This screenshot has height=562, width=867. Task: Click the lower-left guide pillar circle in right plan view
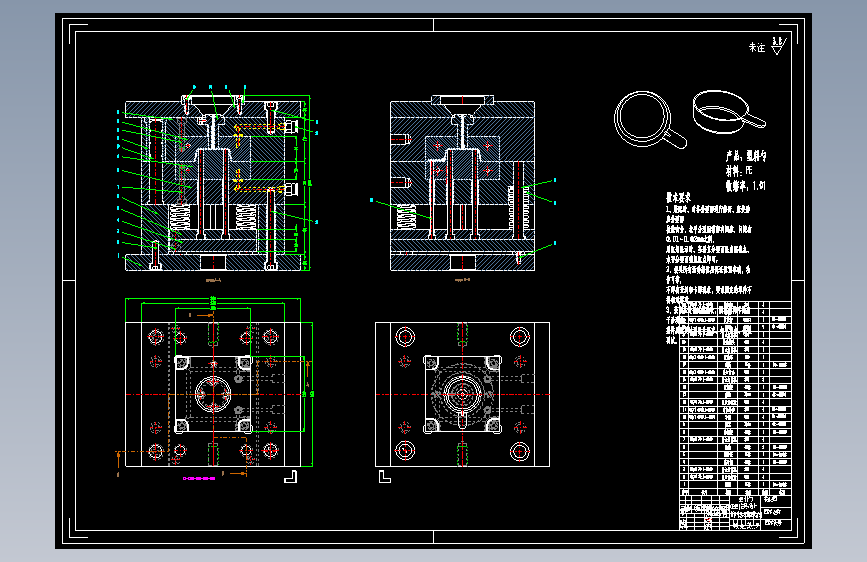(405, 451)
